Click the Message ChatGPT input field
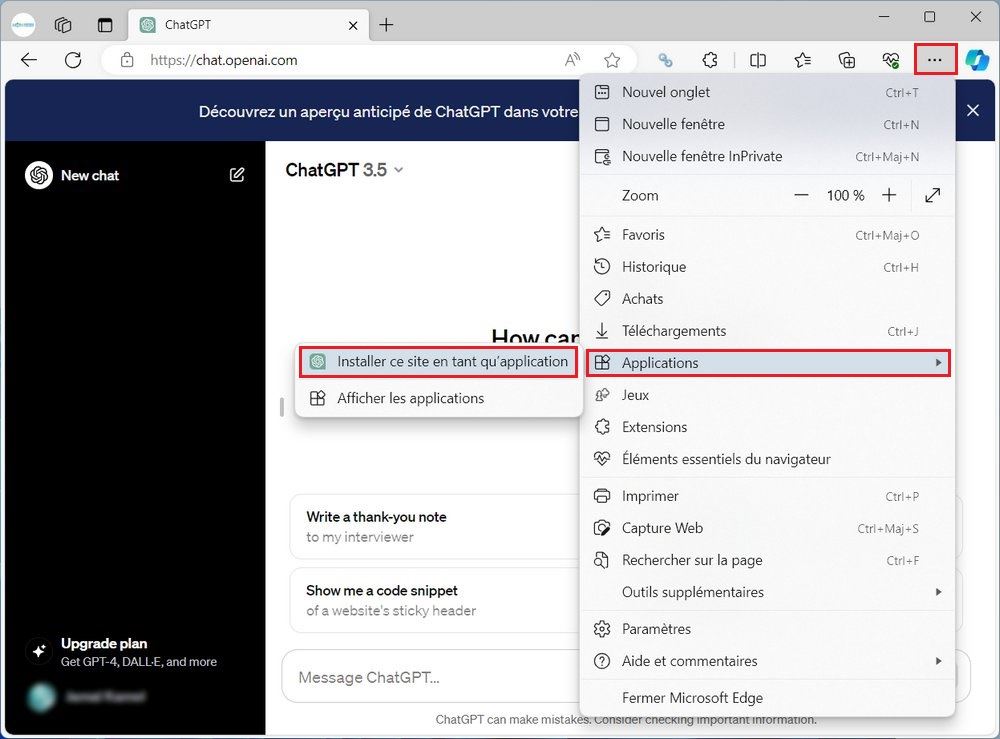The height and width of the screenshot is (739, 1000). pyautogui.click(x=430, y=677)
